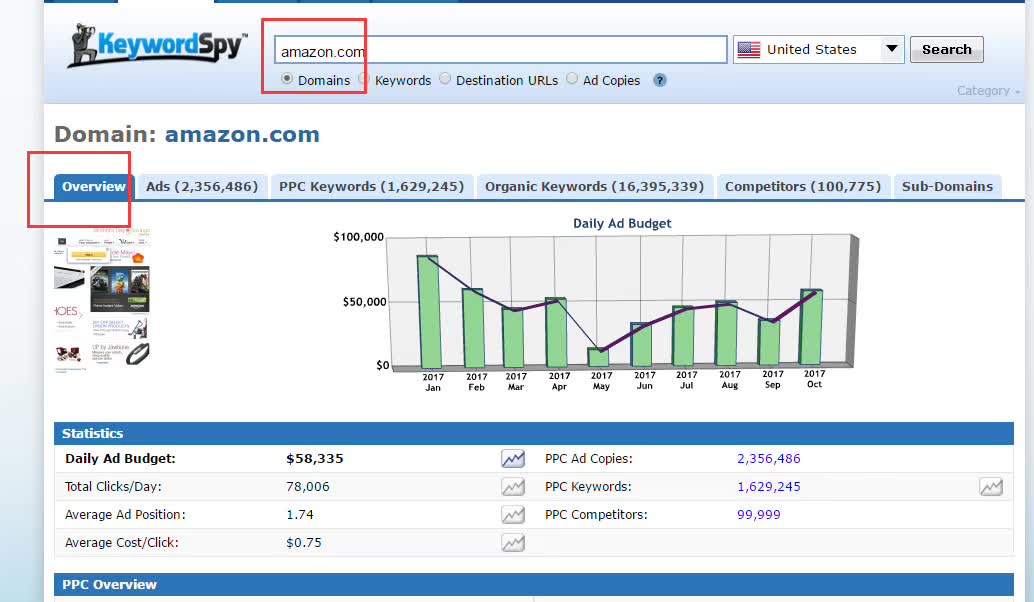Open the PPC Ad Copies value 2,356,486
The width and height of the screenshot is (1034, 602).
(x=769, y=458)
